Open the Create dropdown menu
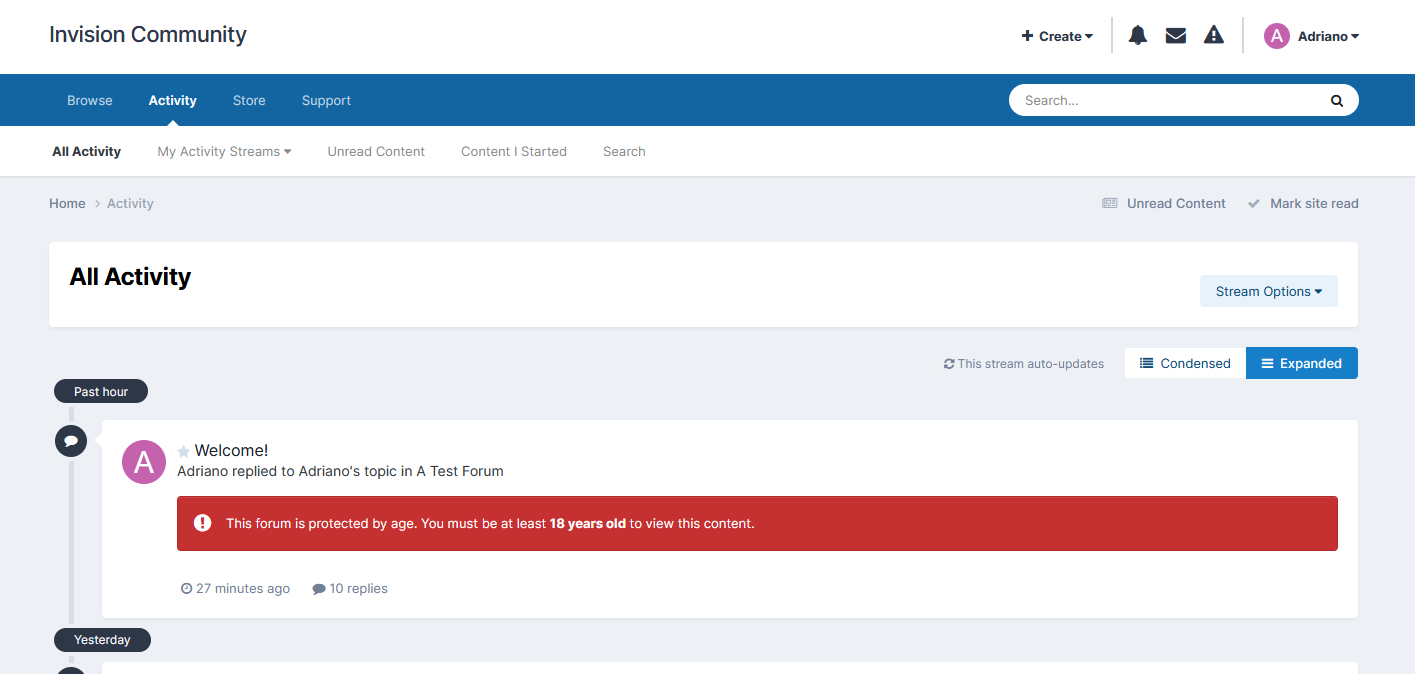1415x674 pixels. [1057, 36]
